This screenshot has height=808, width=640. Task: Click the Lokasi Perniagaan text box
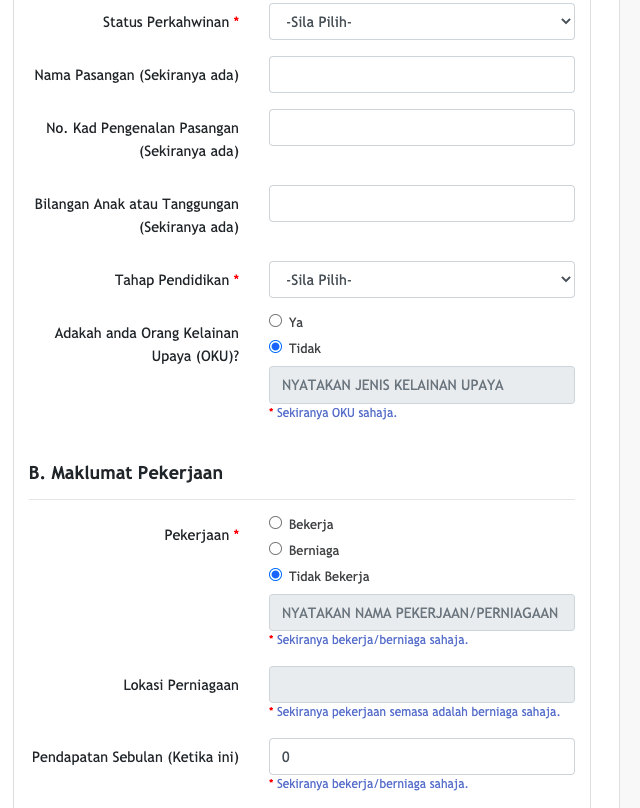(421, 685)
